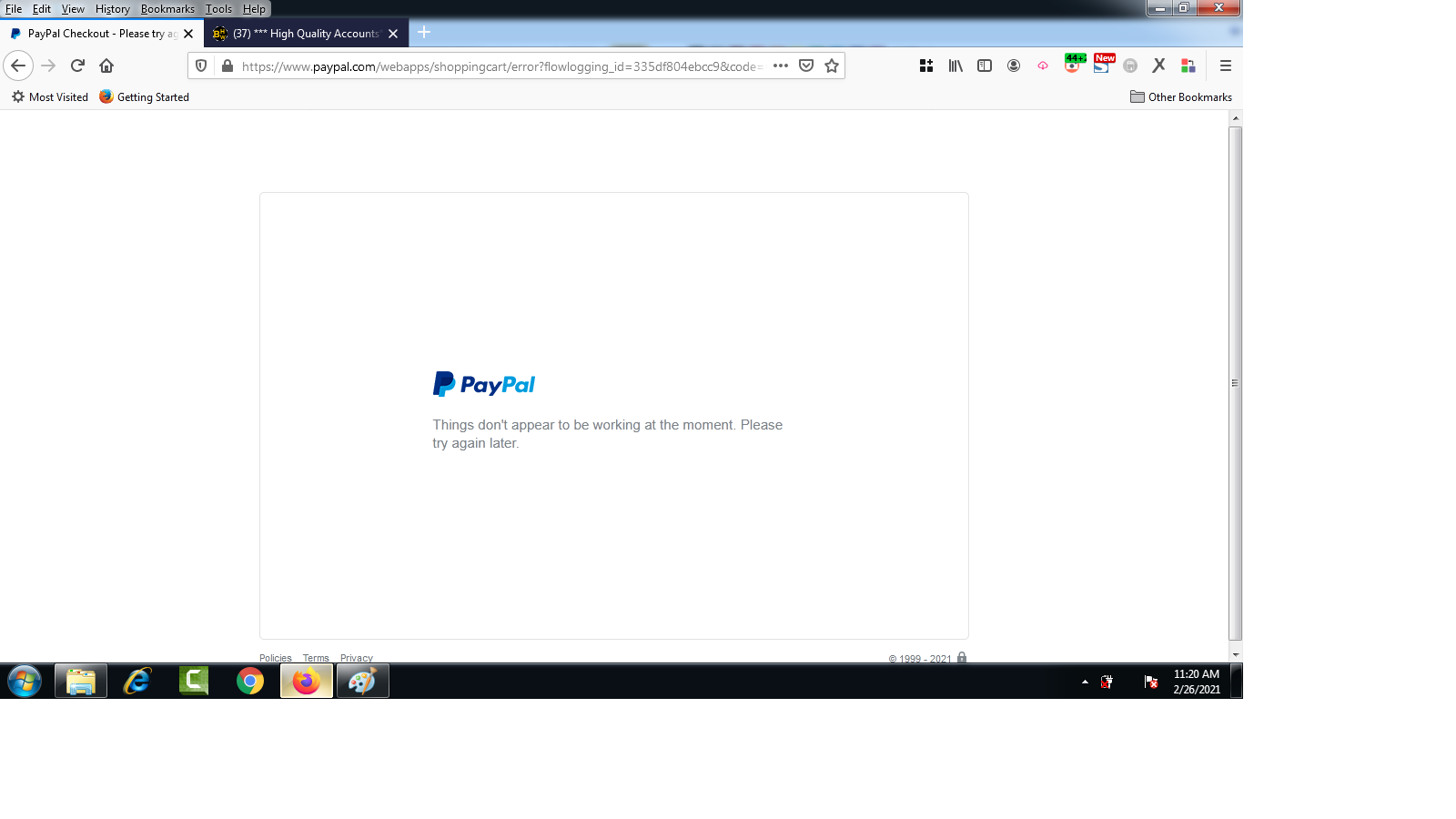Bookmark this page with the star
Viewport: 1456px width, 819px height.
click(832, 66)
